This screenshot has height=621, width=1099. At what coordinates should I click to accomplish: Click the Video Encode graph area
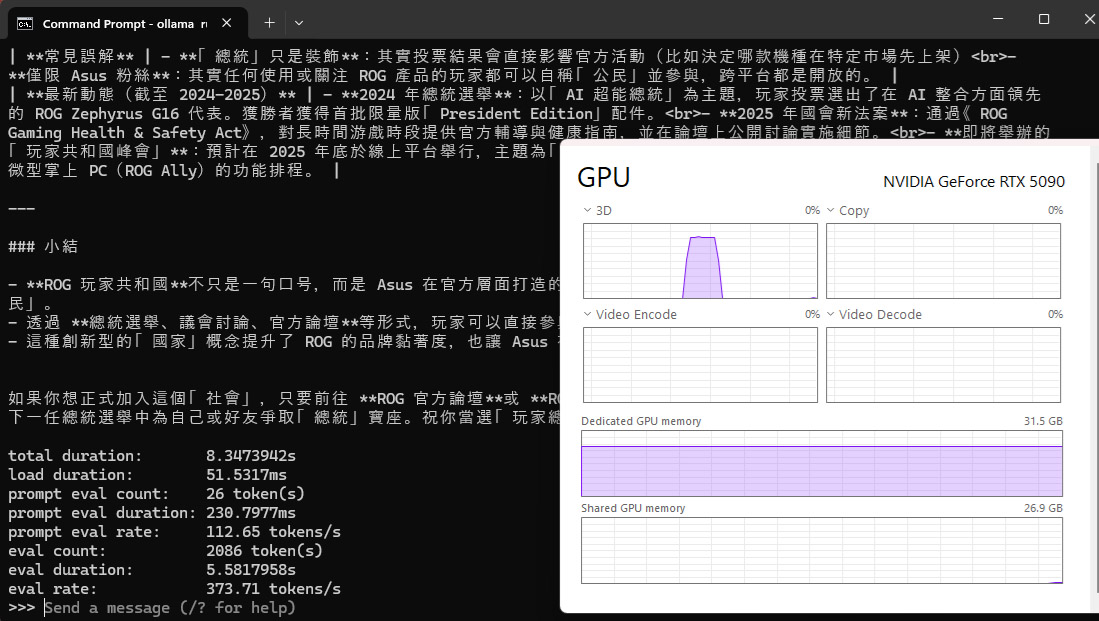click(700, 365)
